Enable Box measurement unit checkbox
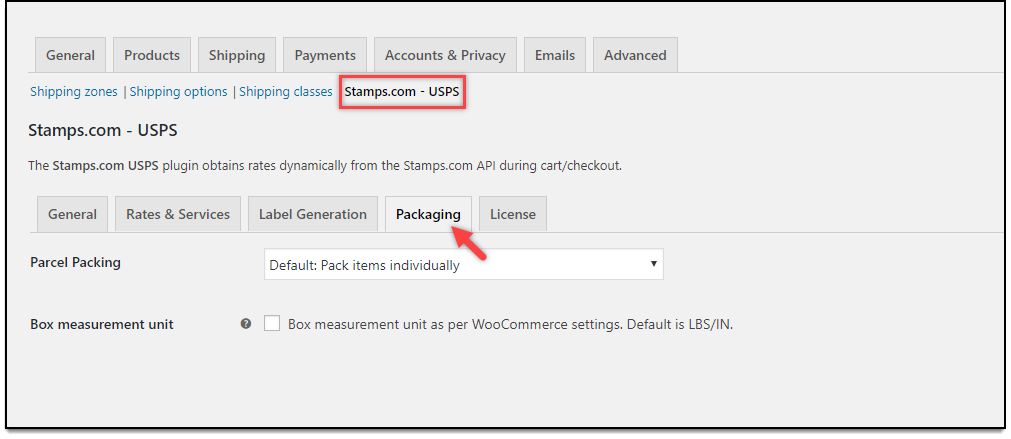The height and width of the screenshot is (439, 1011). (x=272, y=324)
